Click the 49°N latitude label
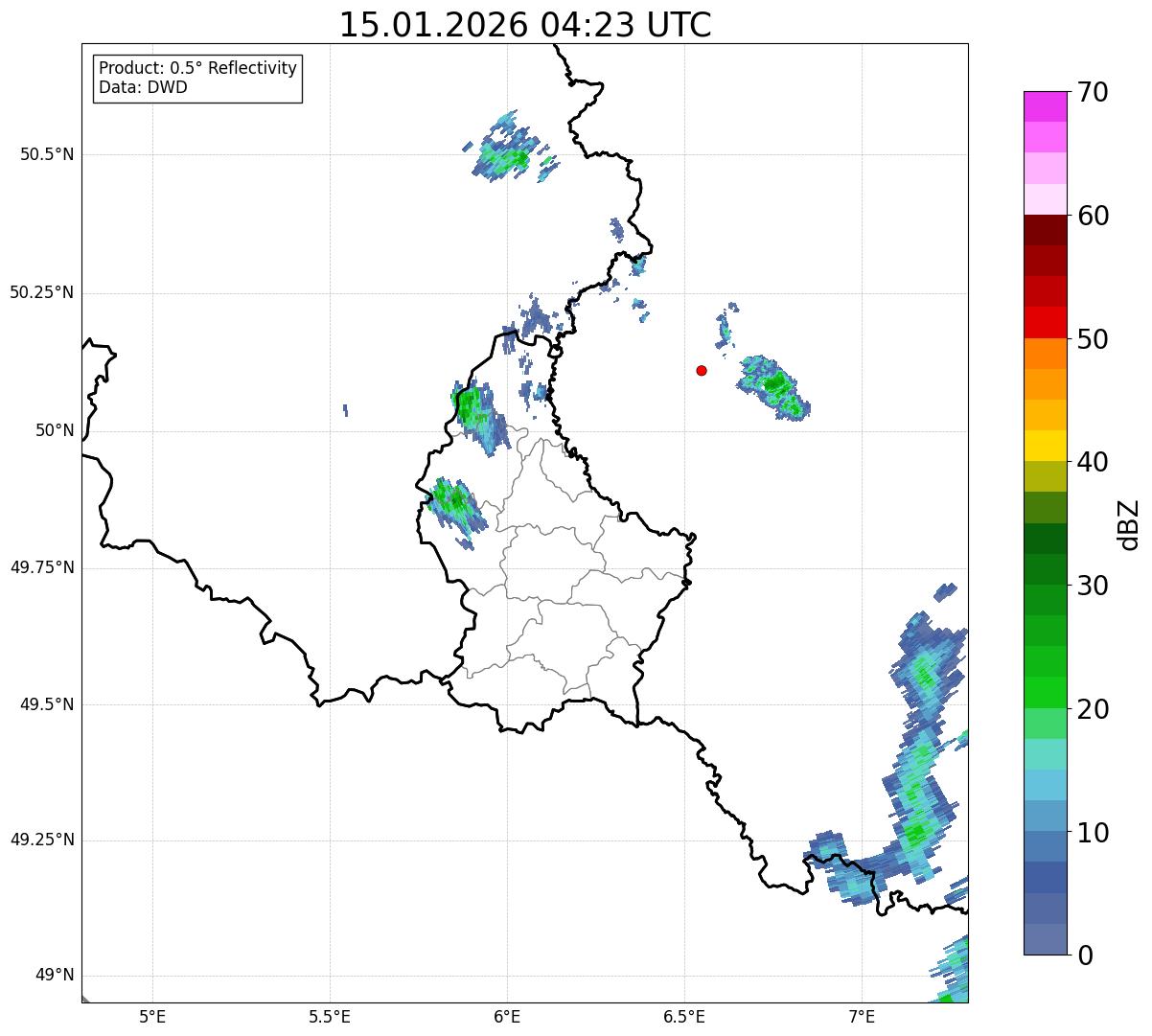1152x1036 pixels. point(55,976)
